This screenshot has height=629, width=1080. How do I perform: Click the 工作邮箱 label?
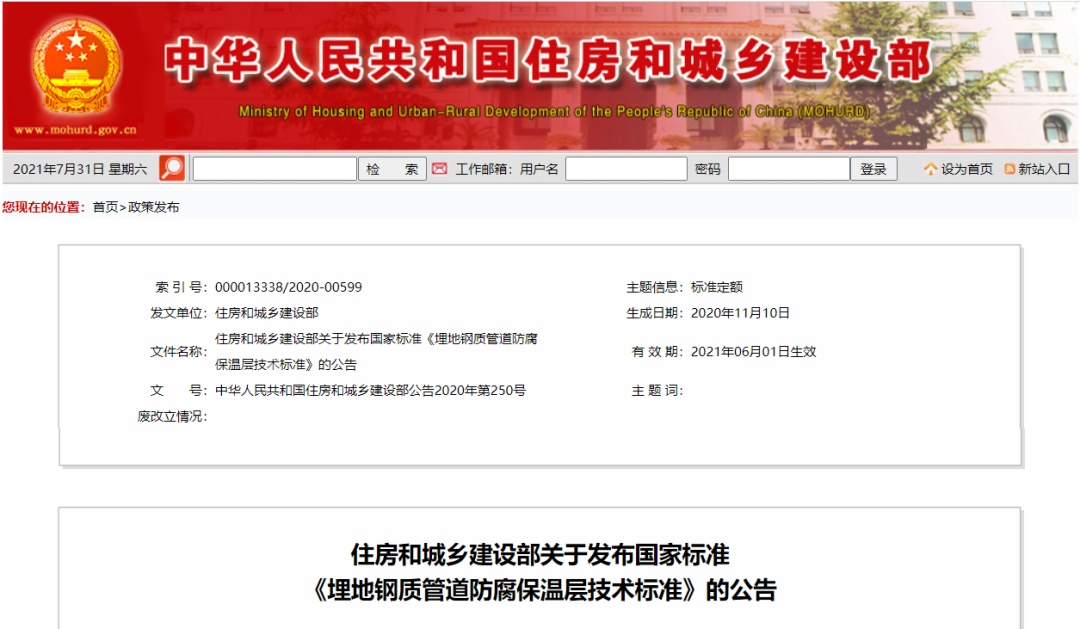pos(484,169)
